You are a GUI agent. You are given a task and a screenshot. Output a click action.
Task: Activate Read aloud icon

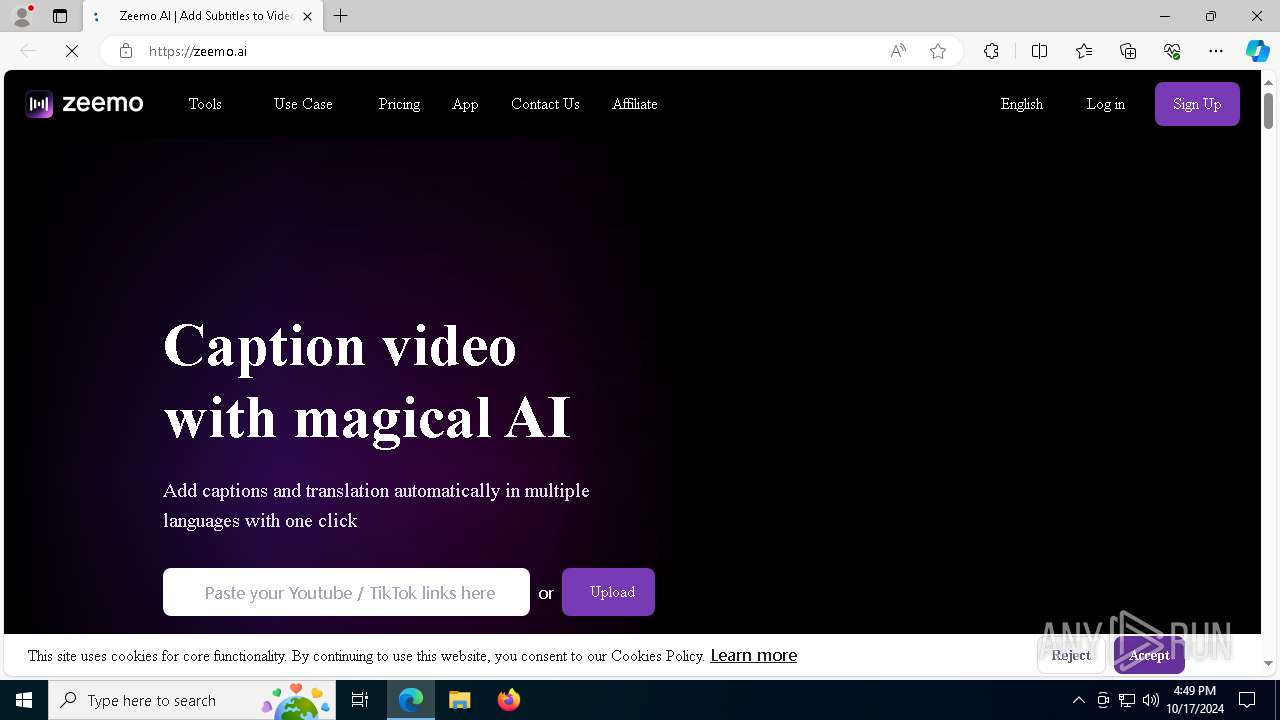898,51
